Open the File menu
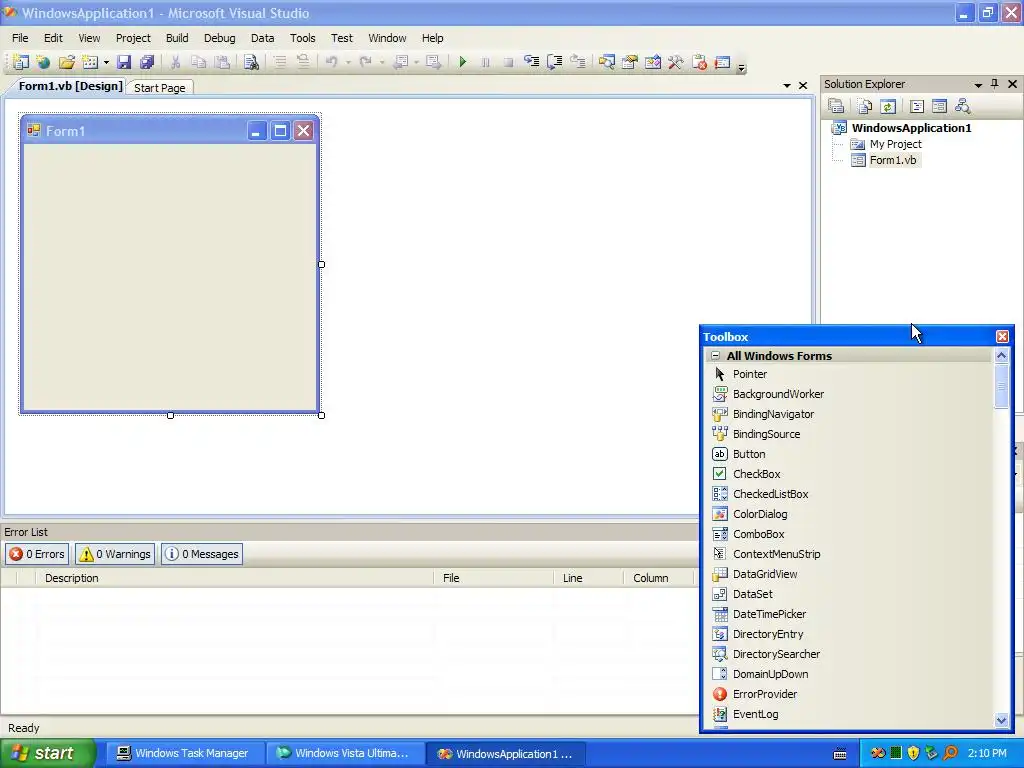1024x768 pixels. coord(20,38)
